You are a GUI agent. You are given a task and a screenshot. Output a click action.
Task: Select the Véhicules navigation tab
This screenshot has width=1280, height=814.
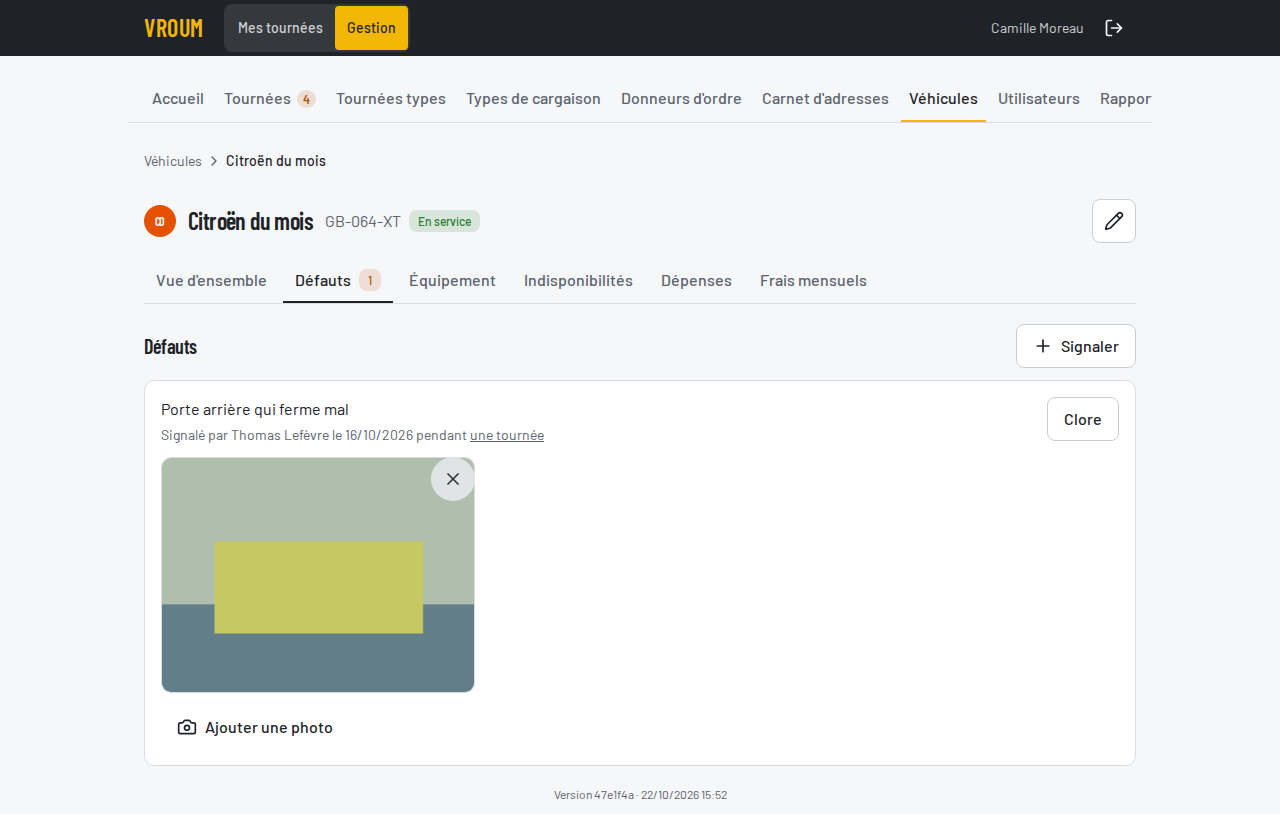(943, 98)
